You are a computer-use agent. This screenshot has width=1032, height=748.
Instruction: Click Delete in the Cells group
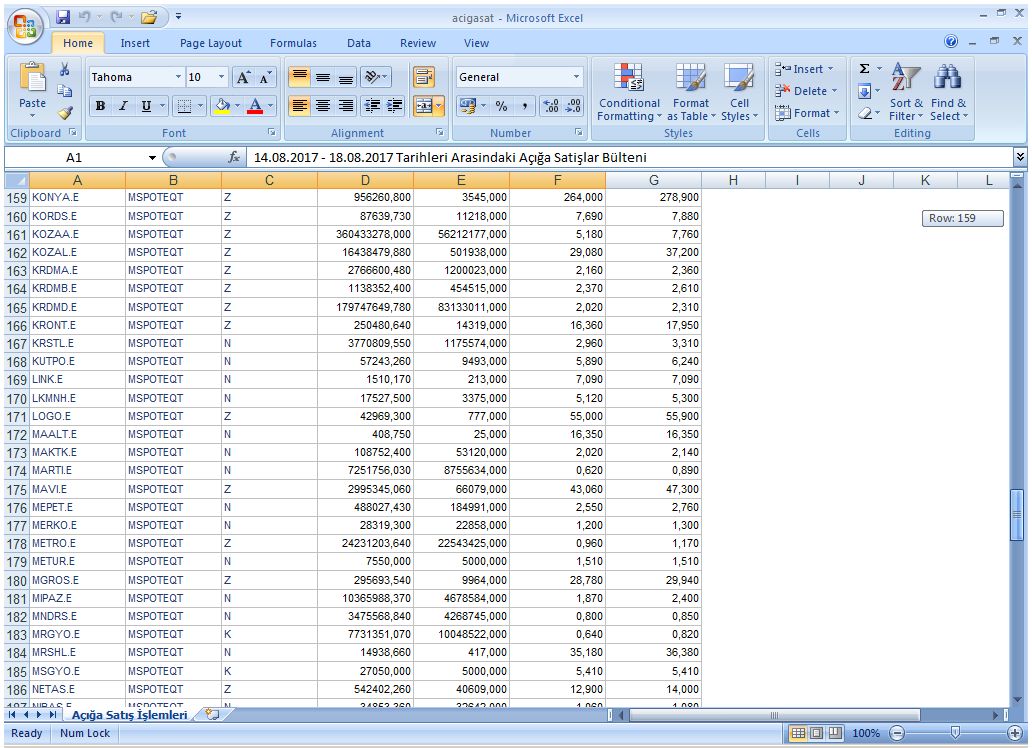click(x=806, y=91)
